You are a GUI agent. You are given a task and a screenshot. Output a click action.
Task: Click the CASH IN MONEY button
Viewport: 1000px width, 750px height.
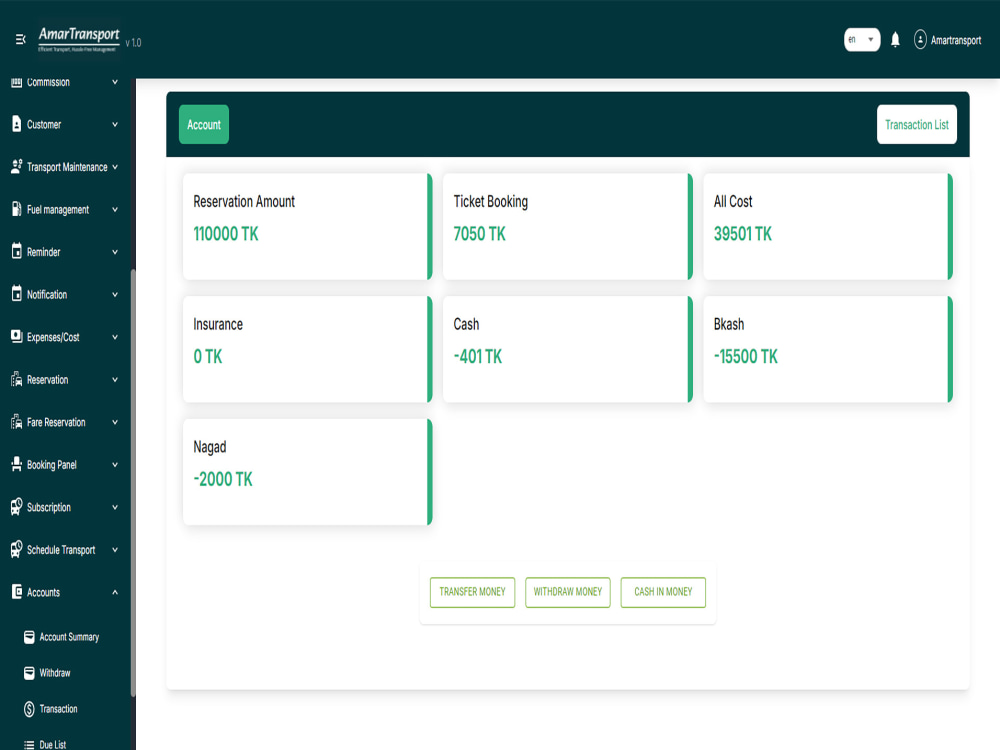663,592
